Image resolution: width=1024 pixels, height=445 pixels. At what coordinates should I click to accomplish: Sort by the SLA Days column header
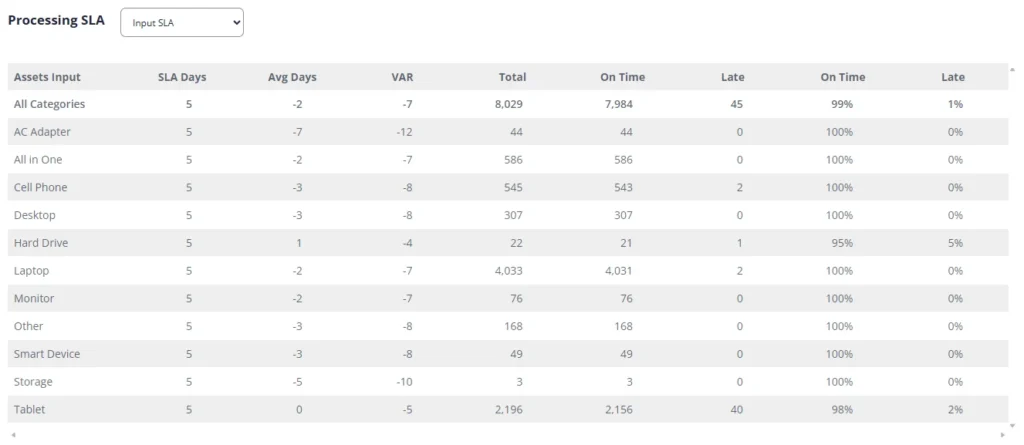(182, 77)
